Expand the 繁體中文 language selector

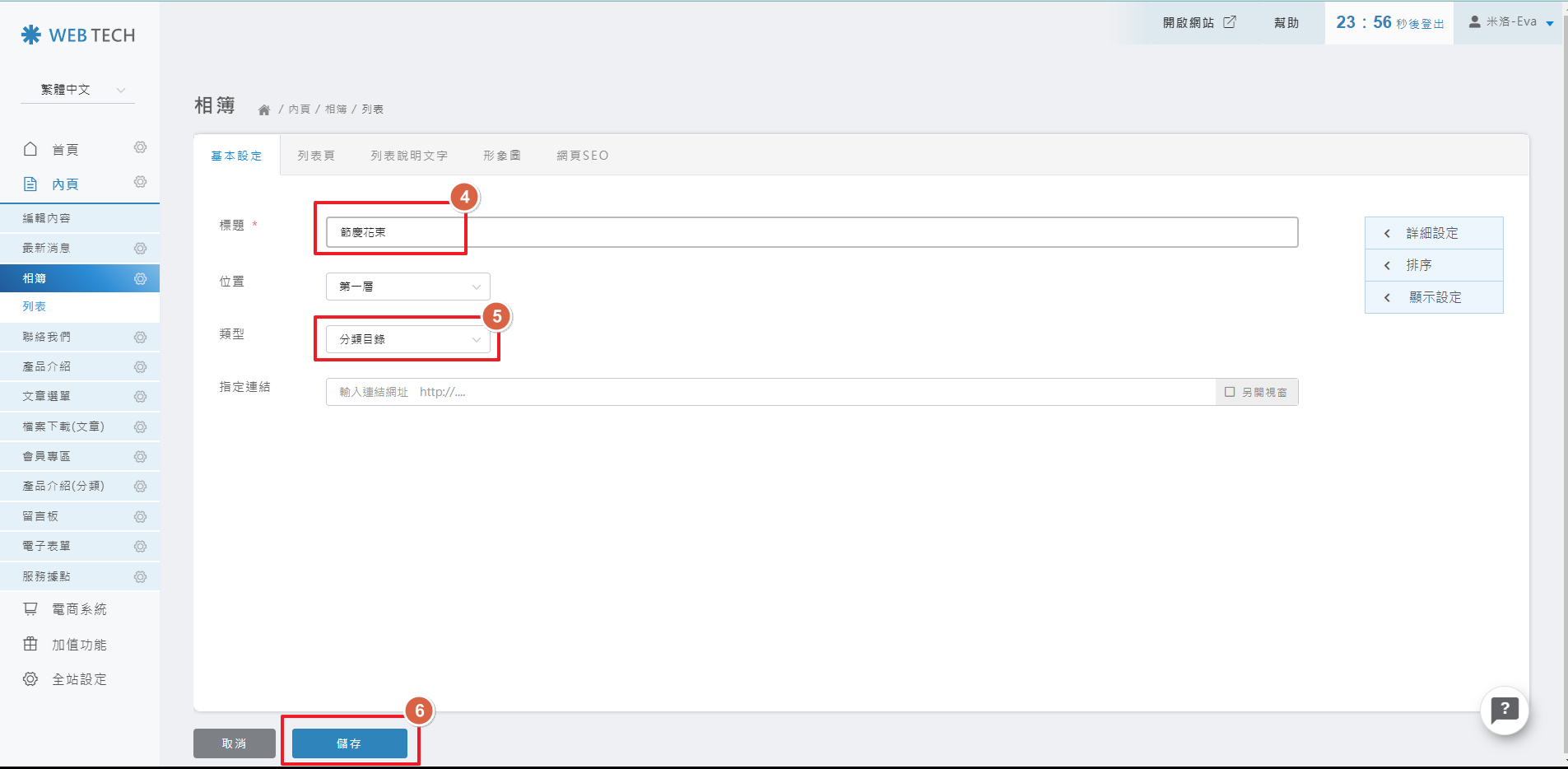[x=78, y=90]
